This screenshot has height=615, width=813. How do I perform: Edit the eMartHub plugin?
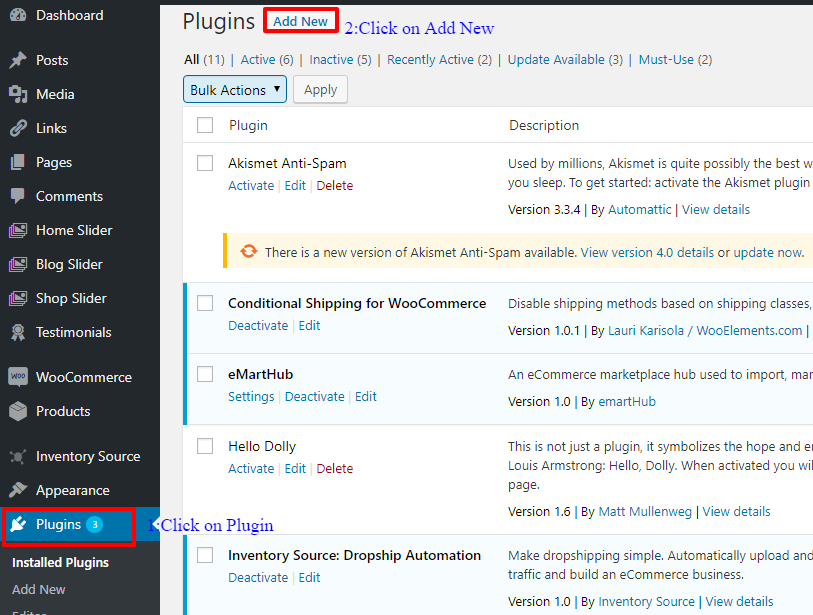(366, 397)
